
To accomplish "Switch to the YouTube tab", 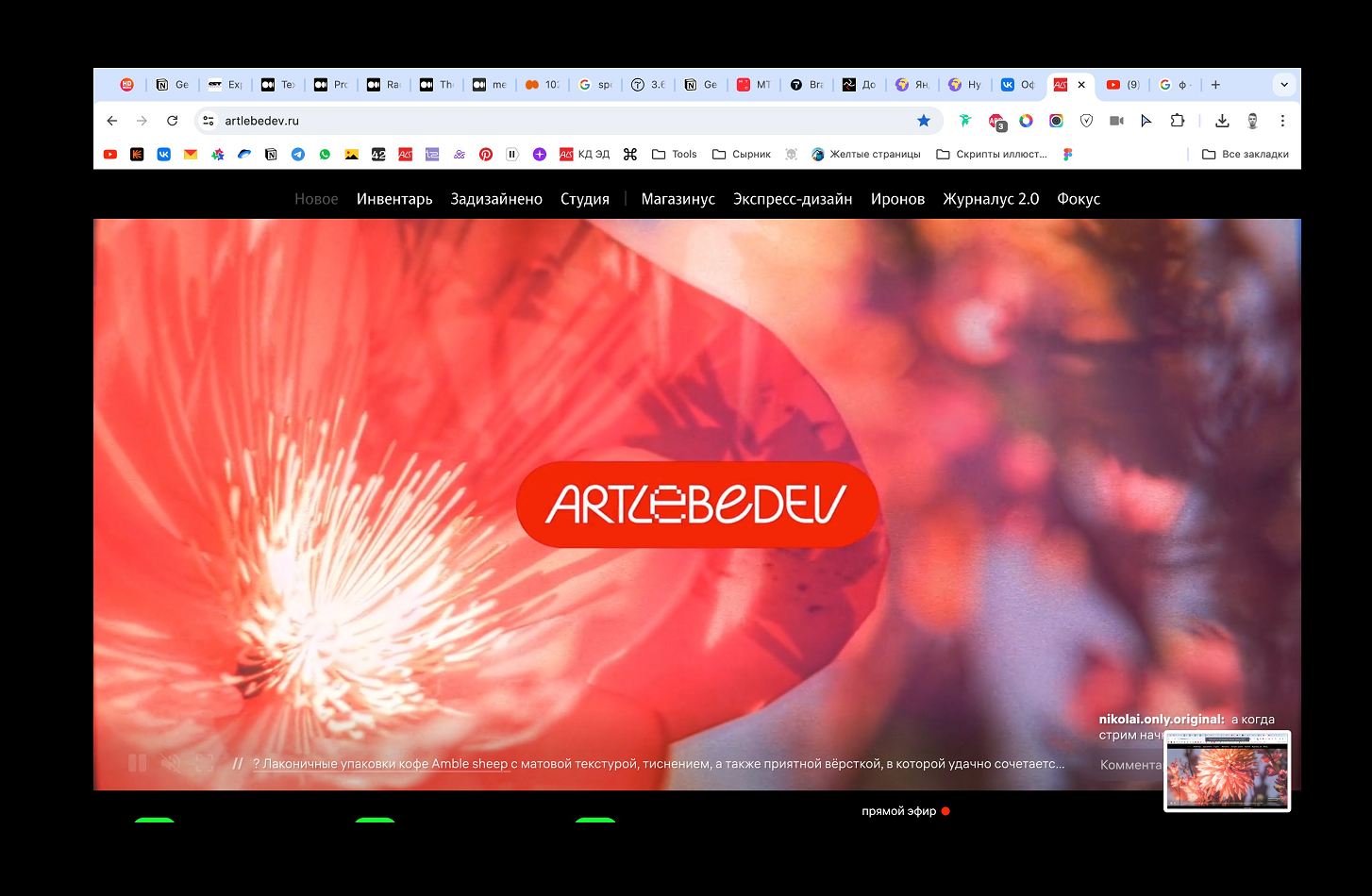I will (x=1122, y=85).
